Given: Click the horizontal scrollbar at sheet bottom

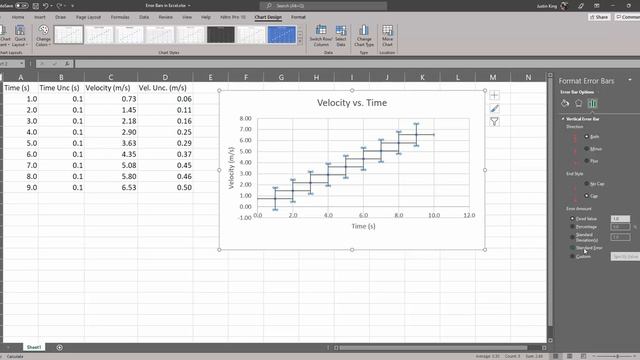Looking at the screenshot, I should pyautogui.click(x=433, y=348).
